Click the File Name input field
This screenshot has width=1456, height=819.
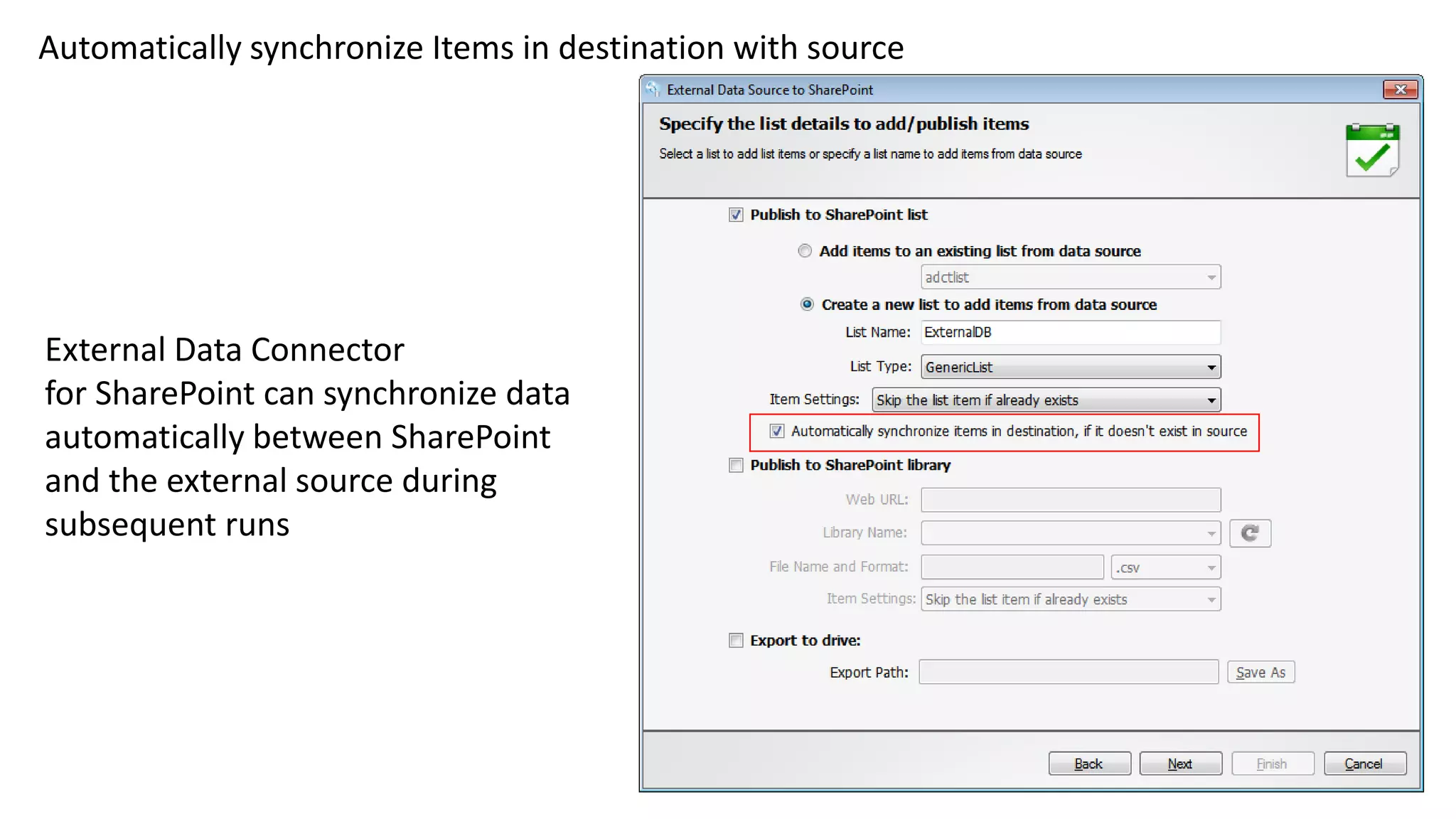(x=1012, y=567)
